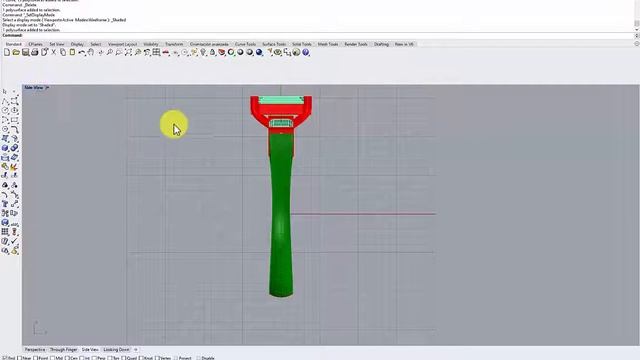The image size is (640, 360).
Task: Click the Cut icon in the Standard toolbar
Action: coord(53,52)
